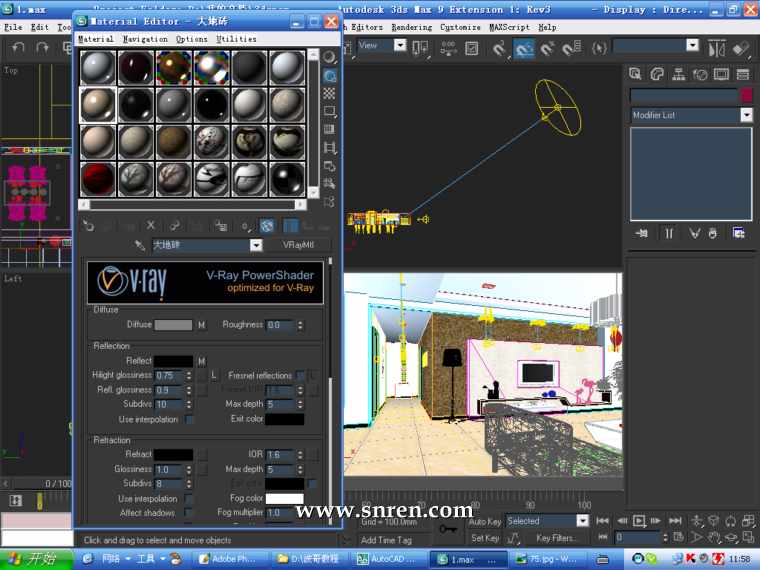Open the Hierarchy command panel tab
The height and width of the screenshot is (570, 760).
pyautogui.click(x=678, y=74)
